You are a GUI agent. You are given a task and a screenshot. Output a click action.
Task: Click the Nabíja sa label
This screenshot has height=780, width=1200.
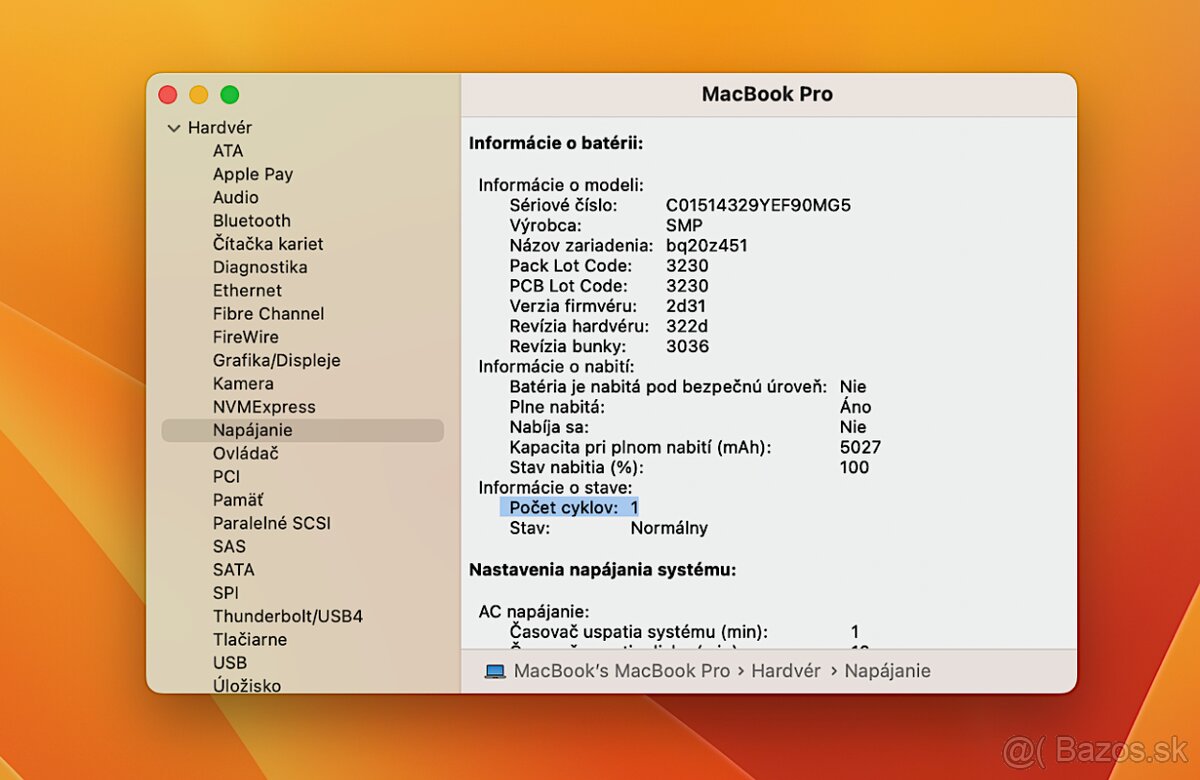click(547, 427)
